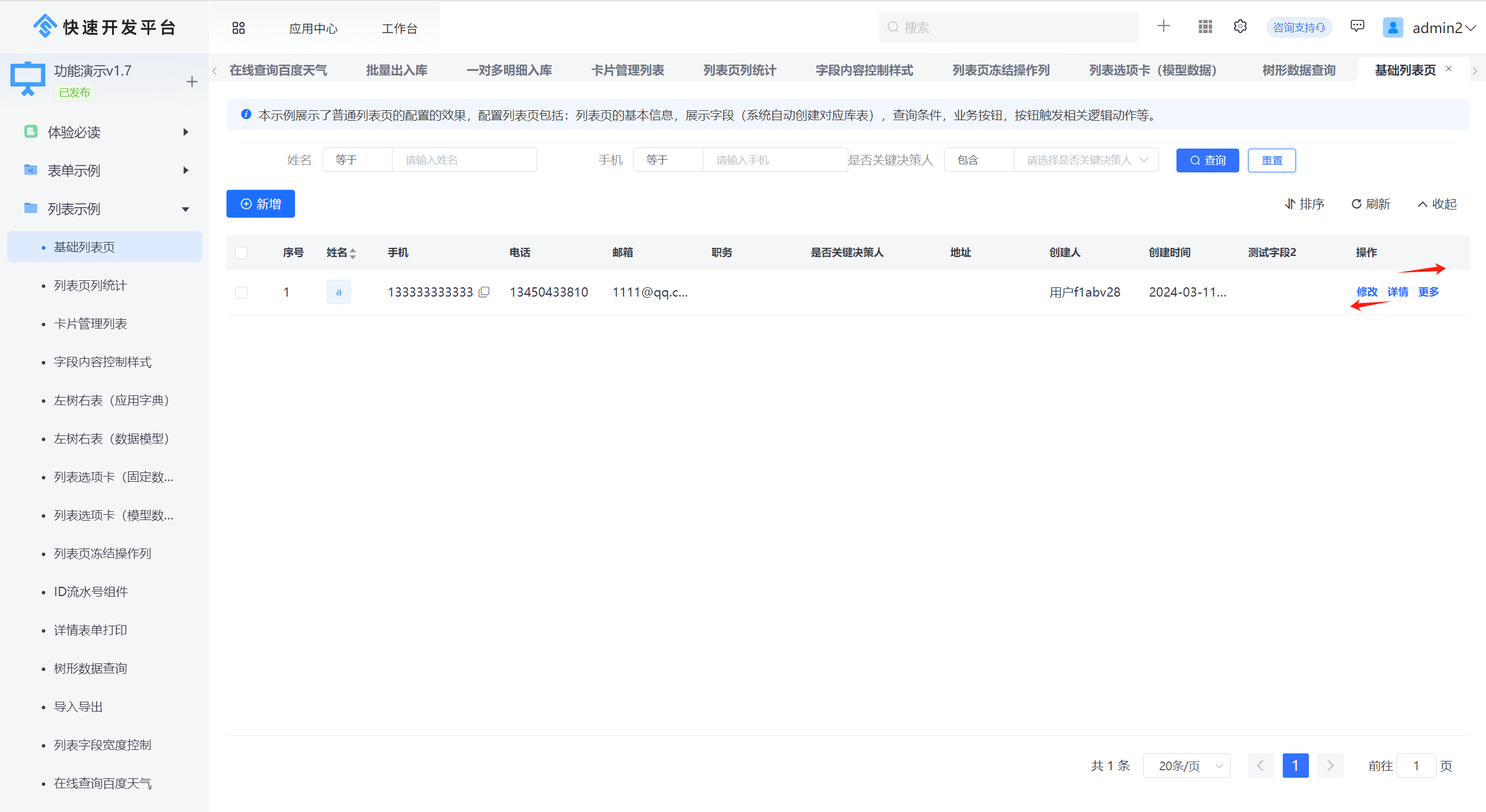The image size is (1486, 812).
Task: Close the 基础列表页 tab
Action: (x=1448, y=69)
